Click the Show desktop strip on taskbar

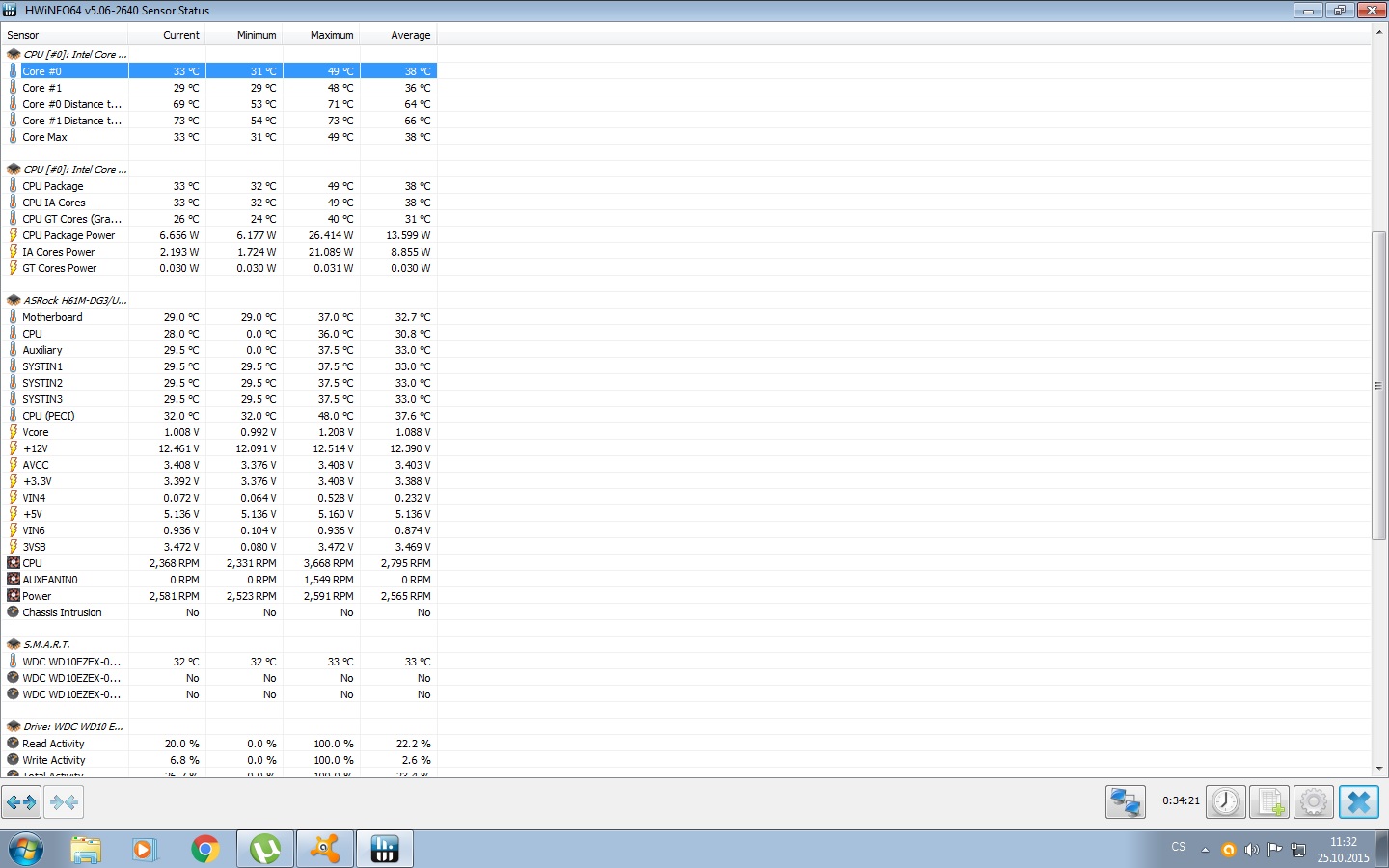pos(1383,850)
